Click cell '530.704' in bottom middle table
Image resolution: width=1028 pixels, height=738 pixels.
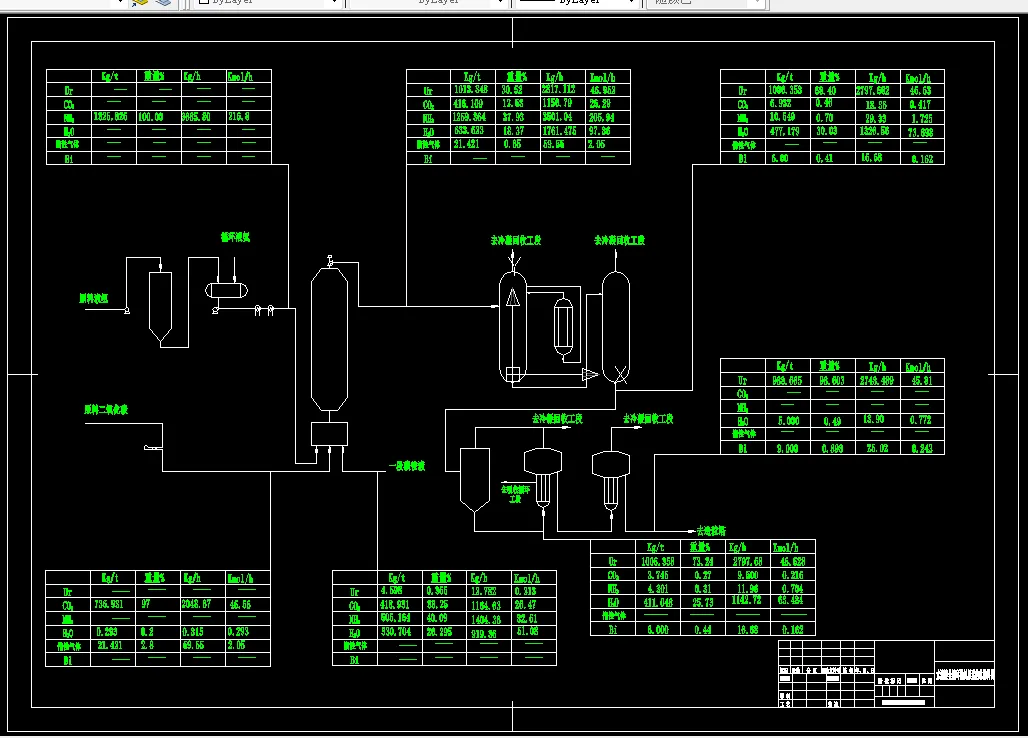pyautogui.click(x=396, y=632)
